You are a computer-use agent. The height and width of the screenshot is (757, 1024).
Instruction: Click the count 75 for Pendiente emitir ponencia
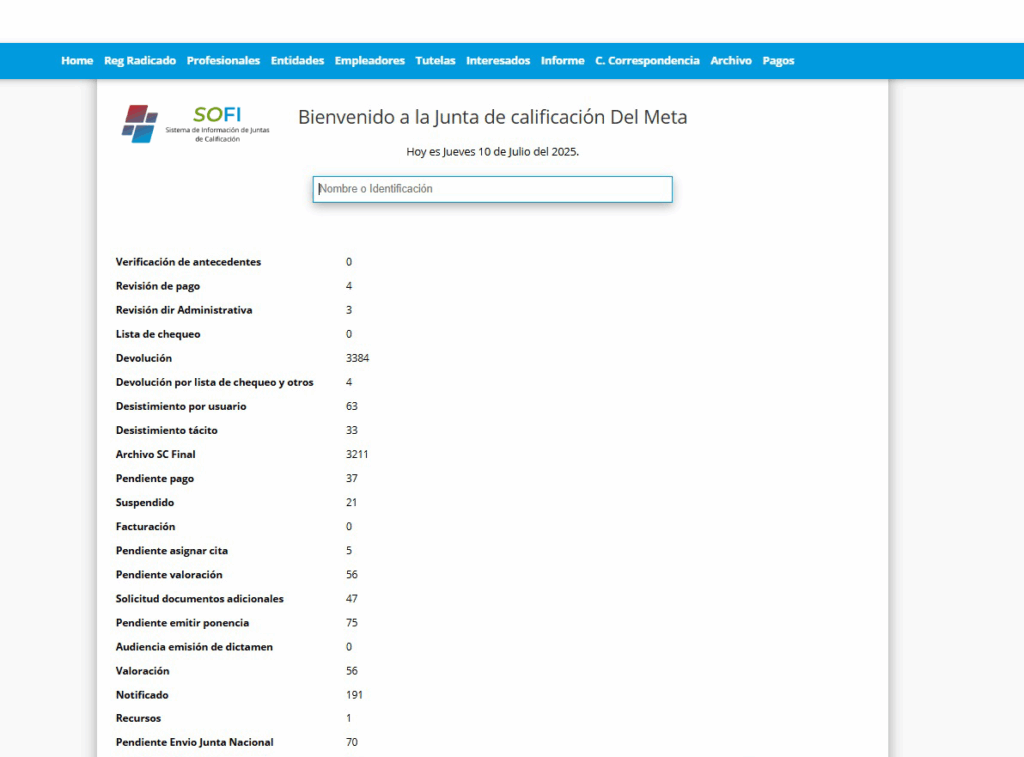[351, 623]
